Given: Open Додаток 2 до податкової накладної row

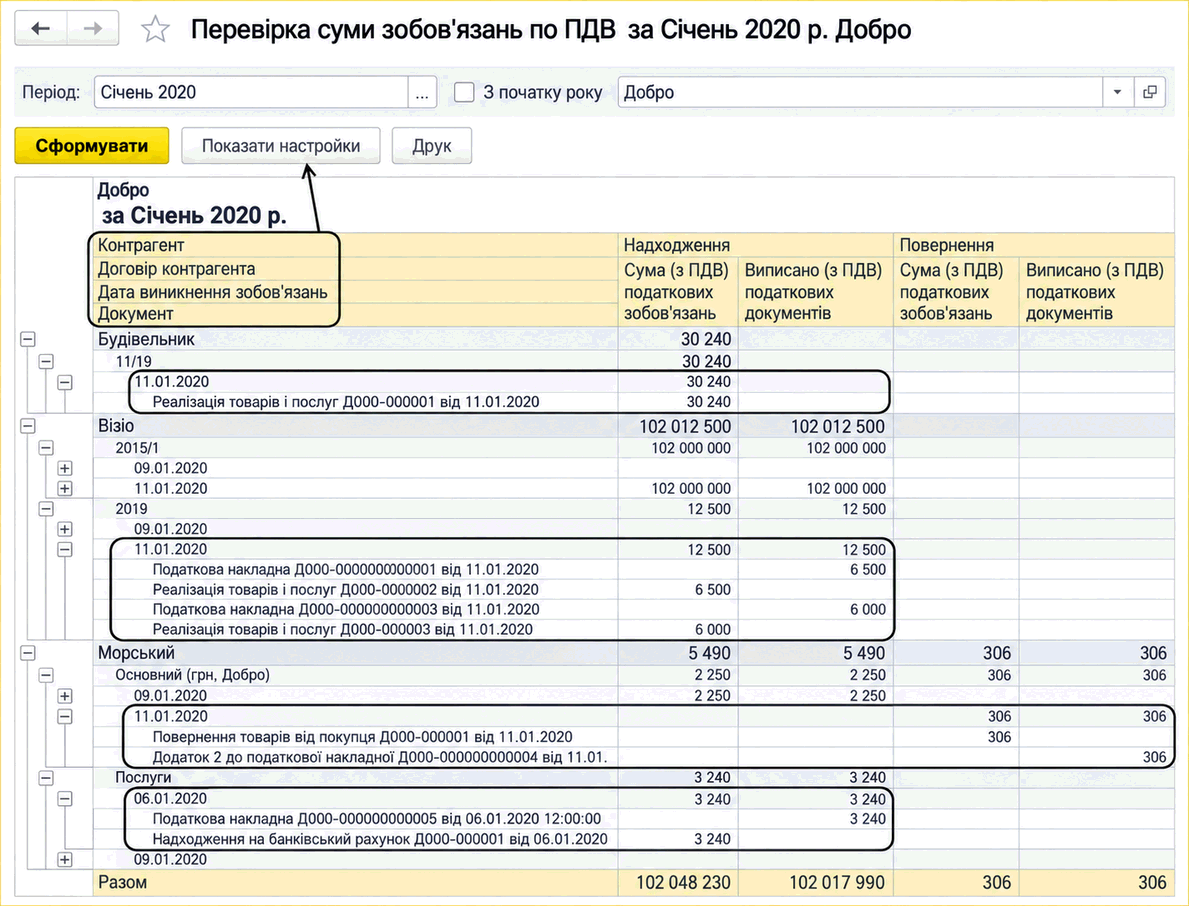Looking at the screenshot, I should tap(380, 757).
